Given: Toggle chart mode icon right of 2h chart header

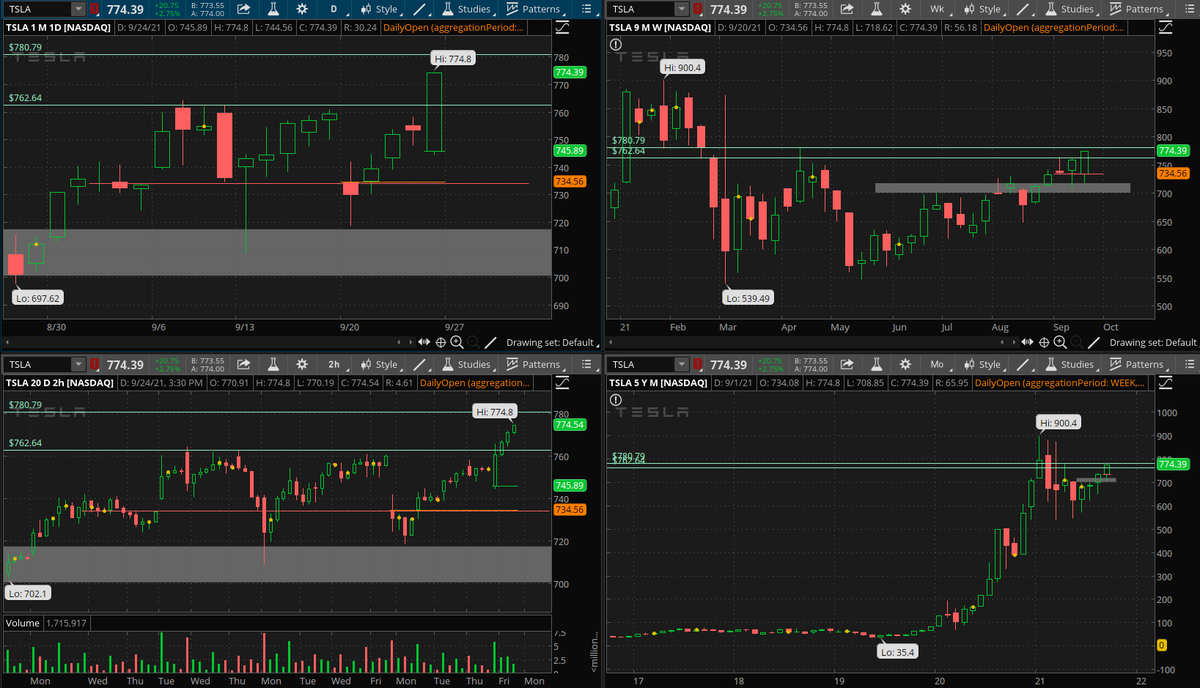Looking at the screenshot, I should (562, 383).
